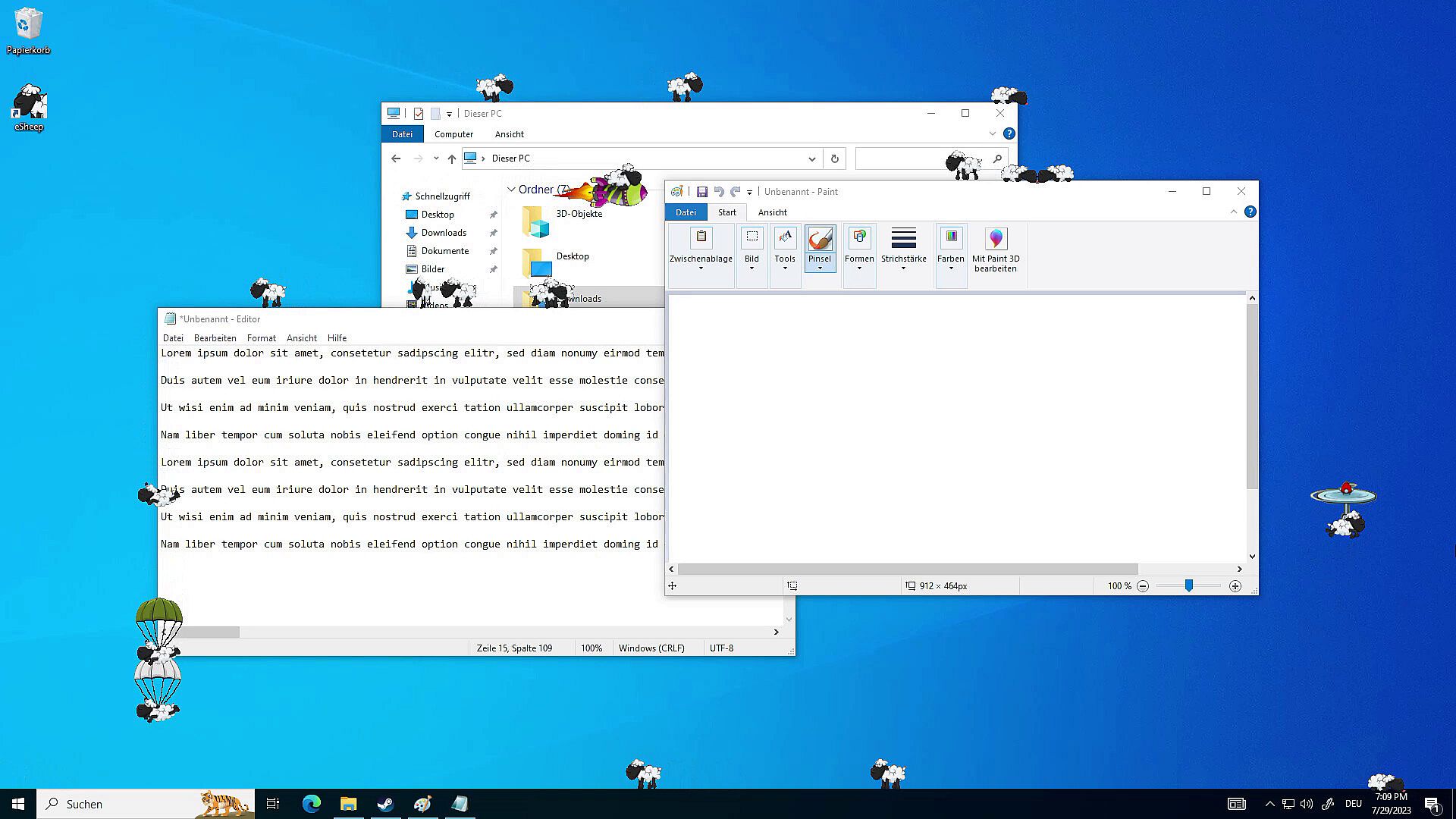Image resolution: width=1456 pixels, height=819 pixels.
Task: Collapse the Ordner folder group
Action: coord(511,190)
